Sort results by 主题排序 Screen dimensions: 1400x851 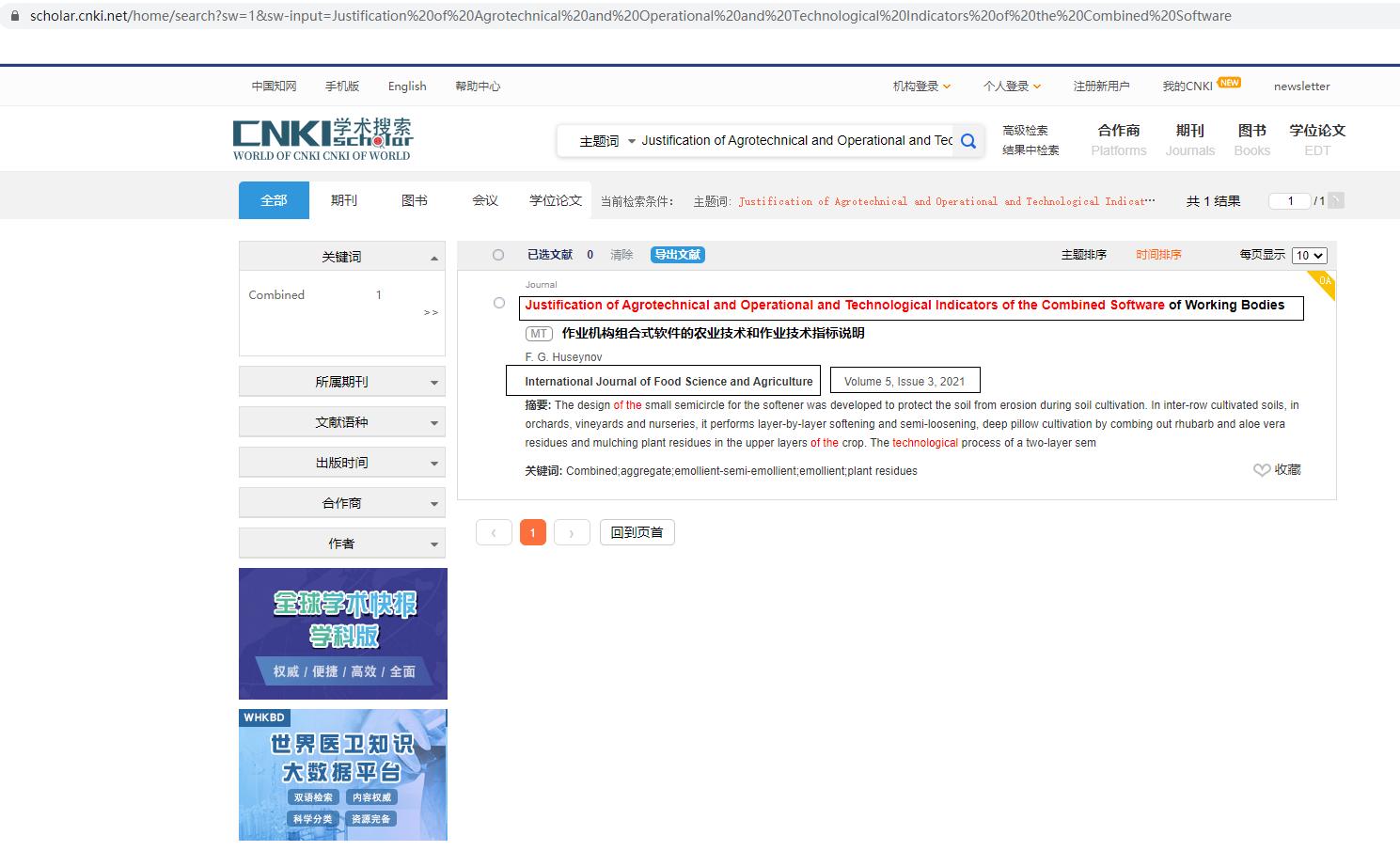1084,255
